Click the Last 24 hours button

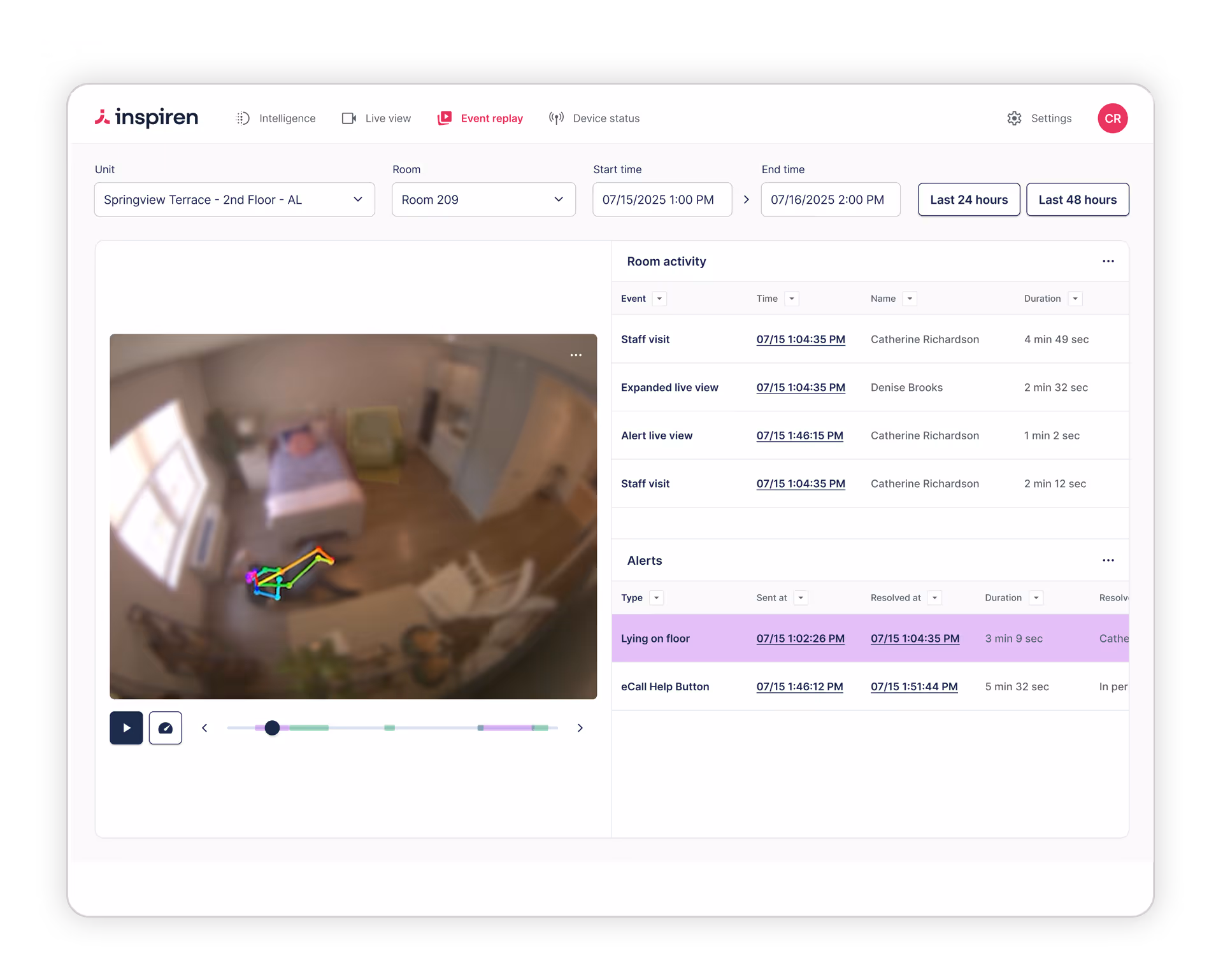[968, 200]
